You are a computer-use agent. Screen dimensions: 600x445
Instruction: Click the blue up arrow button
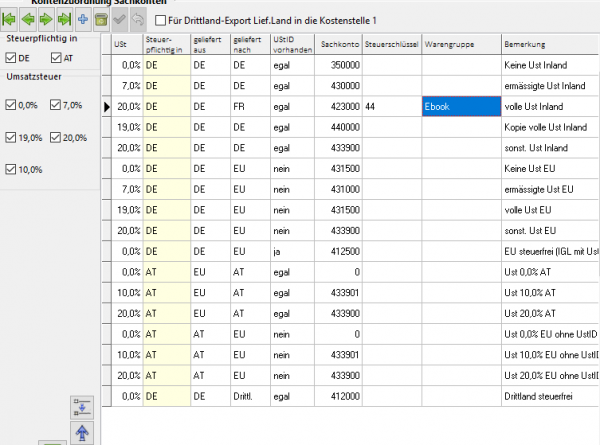[x=83, y=432]
